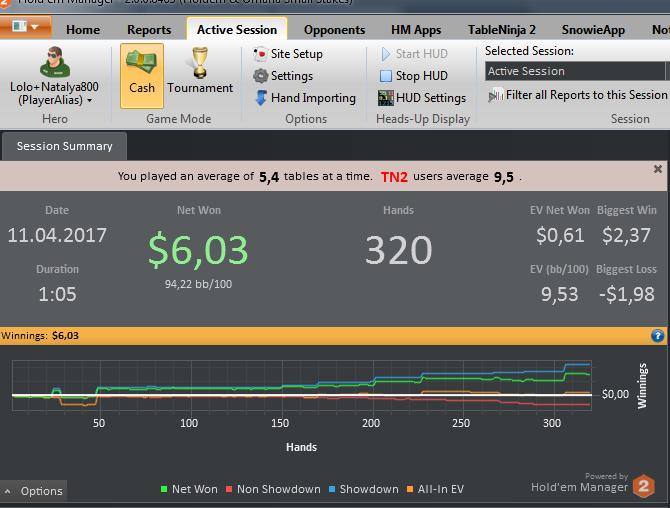
Task: Click the duration value 1:05
Action: click(x=57, y=294)
